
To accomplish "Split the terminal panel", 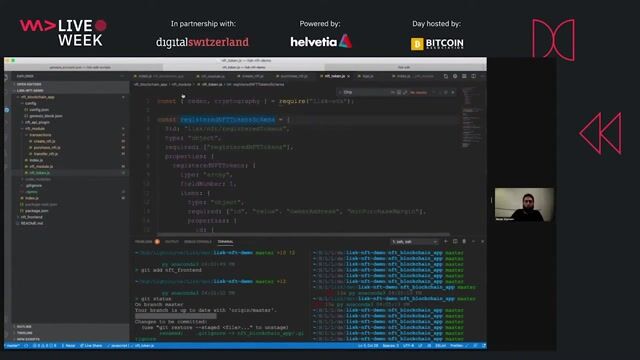I will point(455,242).
